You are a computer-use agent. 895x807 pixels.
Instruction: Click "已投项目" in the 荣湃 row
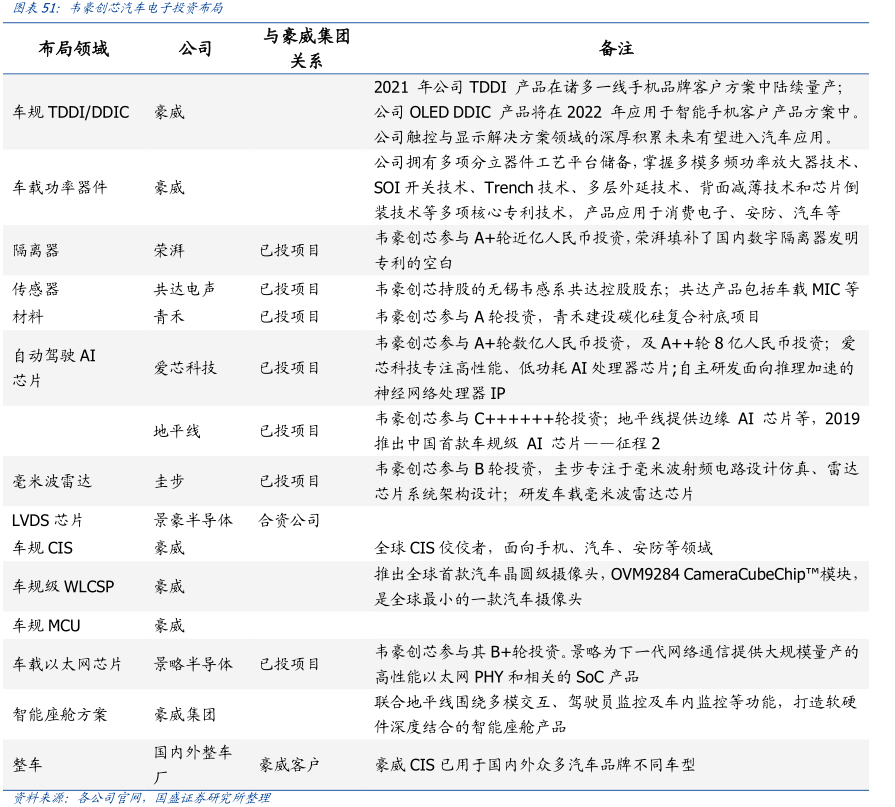(289, 250)
